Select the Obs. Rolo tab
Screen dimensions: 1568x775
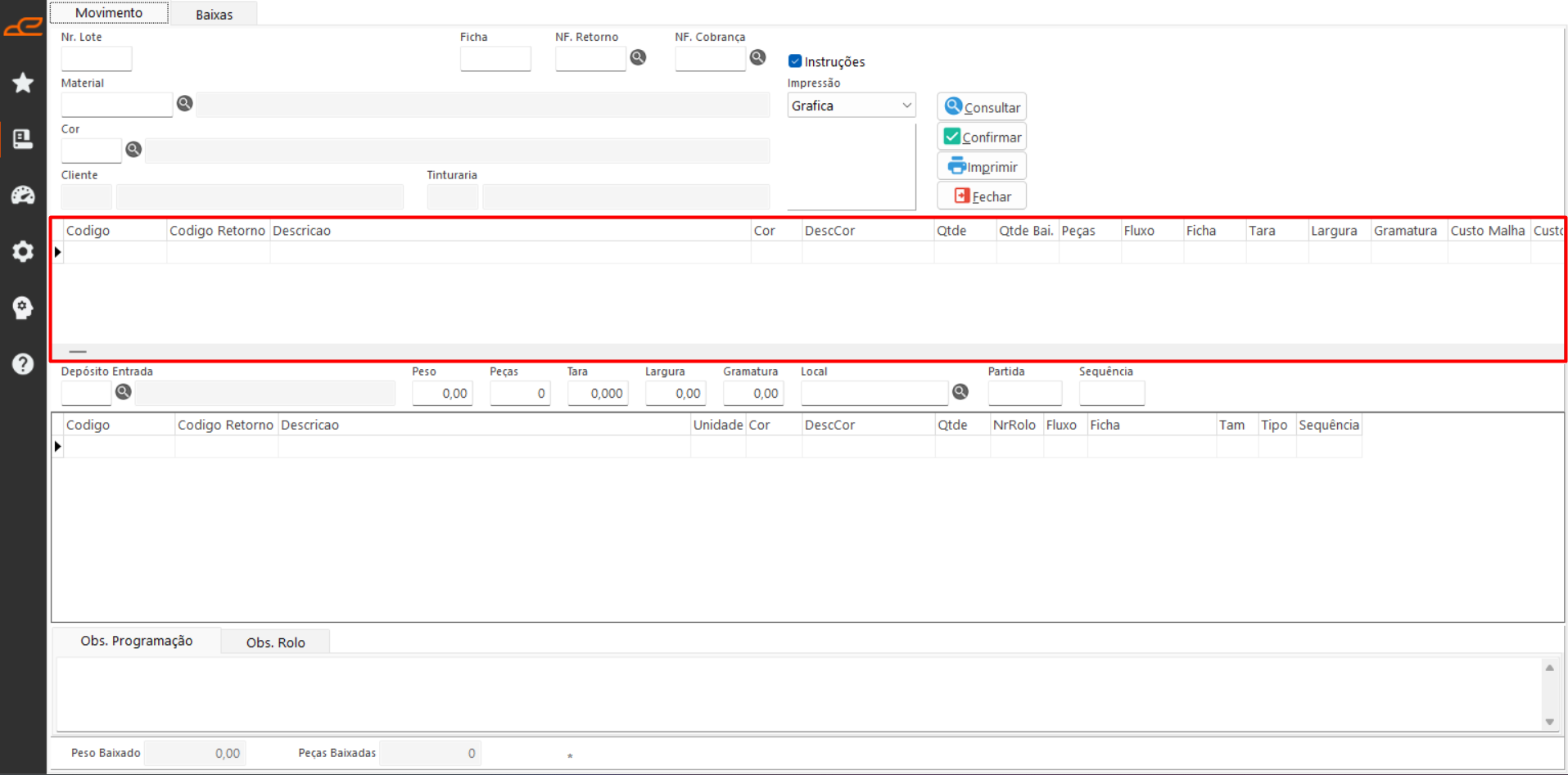click(x=275, y=642)
